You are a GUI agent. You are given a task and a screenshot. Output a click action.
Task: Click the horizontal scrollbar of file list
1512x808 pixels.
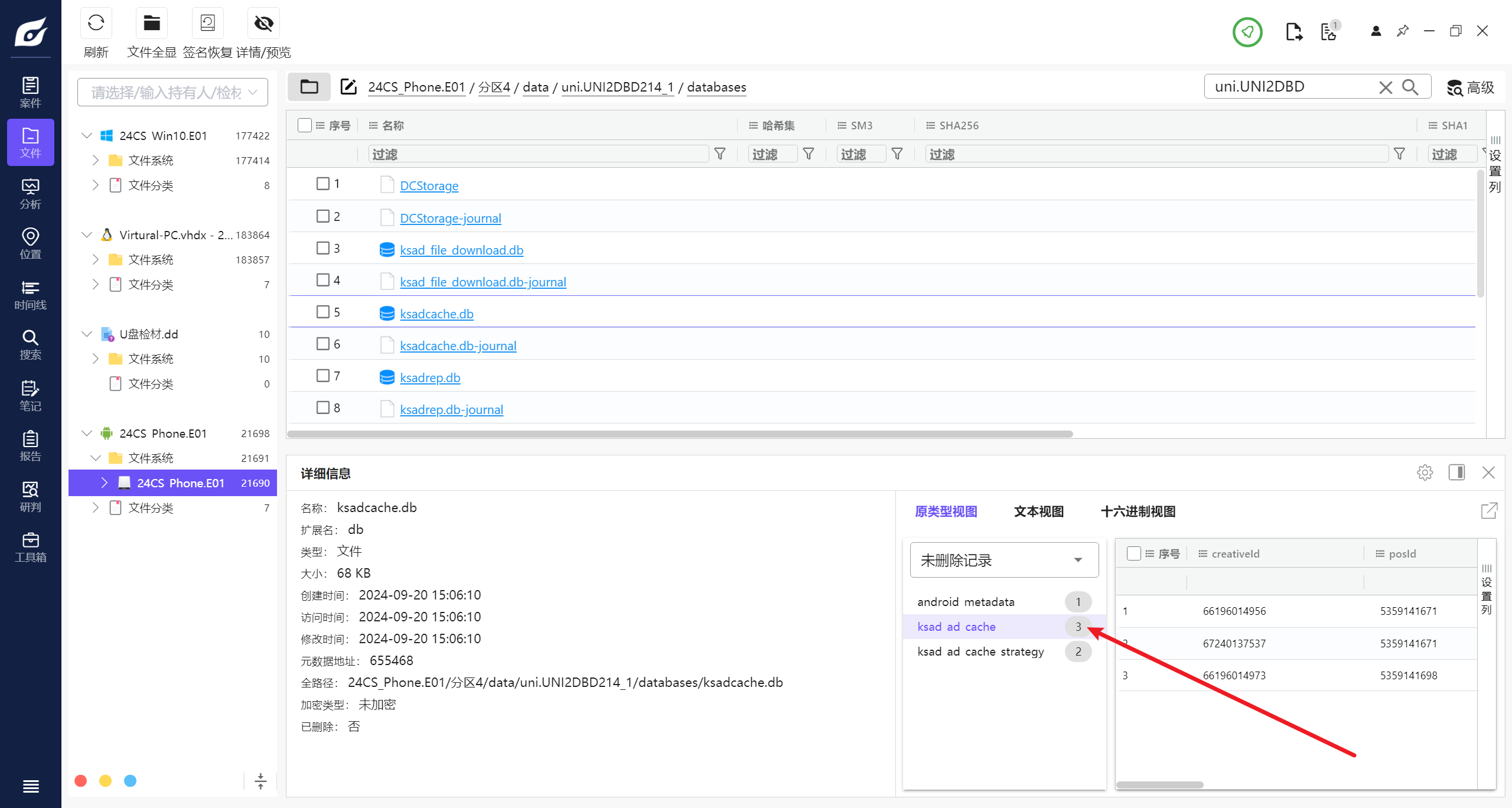pyautogui.click(x=679, y=434)
